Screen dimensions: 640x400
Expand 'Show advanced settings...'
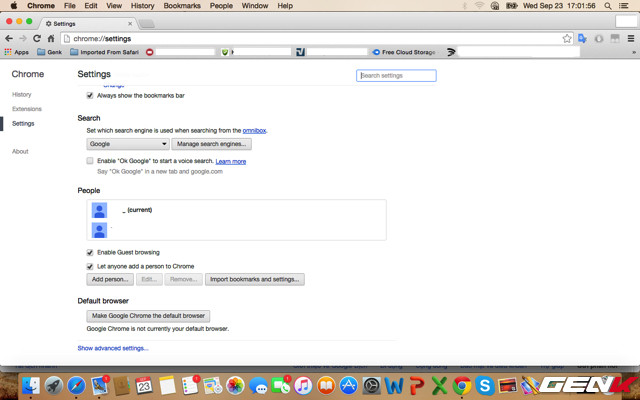pyautogui.click(x=113, y=348)
